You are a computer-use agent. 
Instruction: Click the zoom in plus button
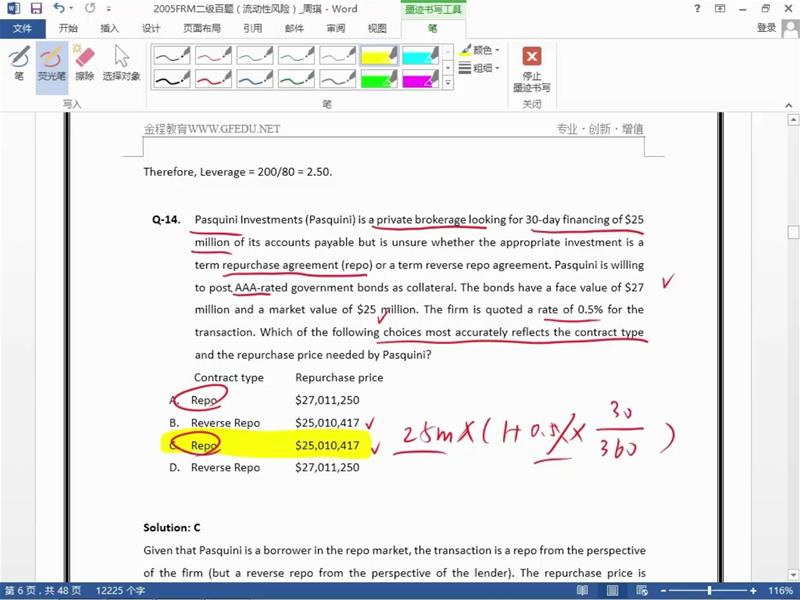(753, 591)
